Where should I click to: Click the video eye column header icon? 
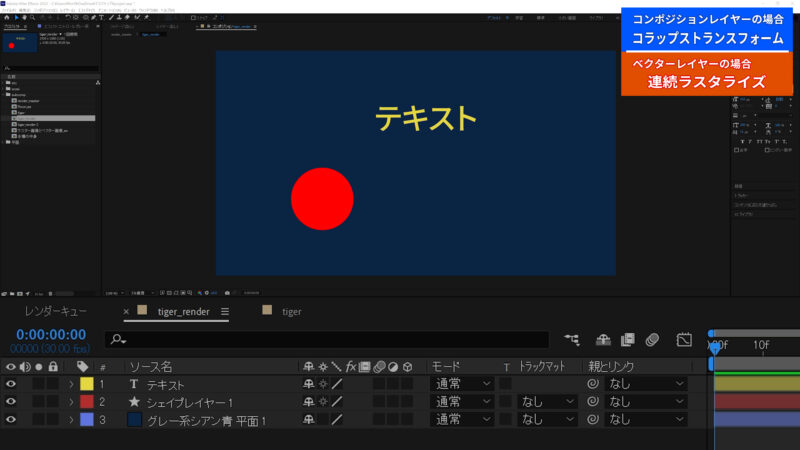point(11,366)
